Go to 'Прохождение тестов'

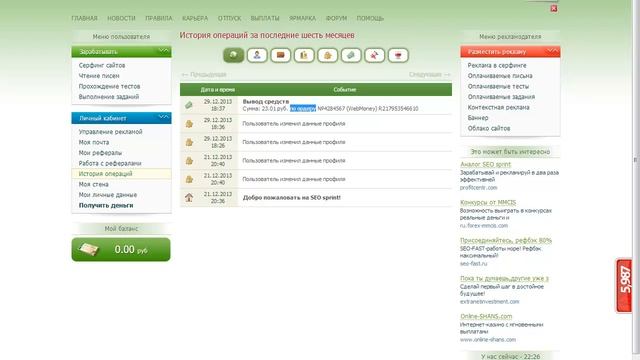pos(109,87)
